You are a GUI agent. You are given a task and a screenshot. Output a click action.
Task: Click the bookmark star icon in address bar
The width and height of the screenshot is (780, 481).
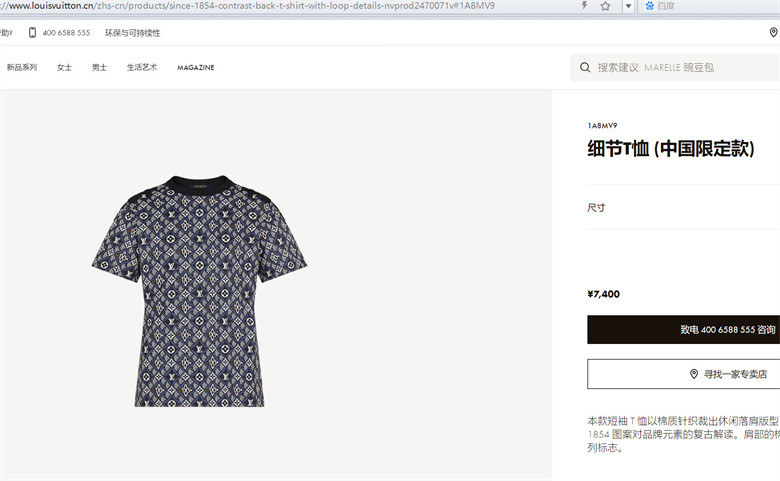click(x=605, y=6)
